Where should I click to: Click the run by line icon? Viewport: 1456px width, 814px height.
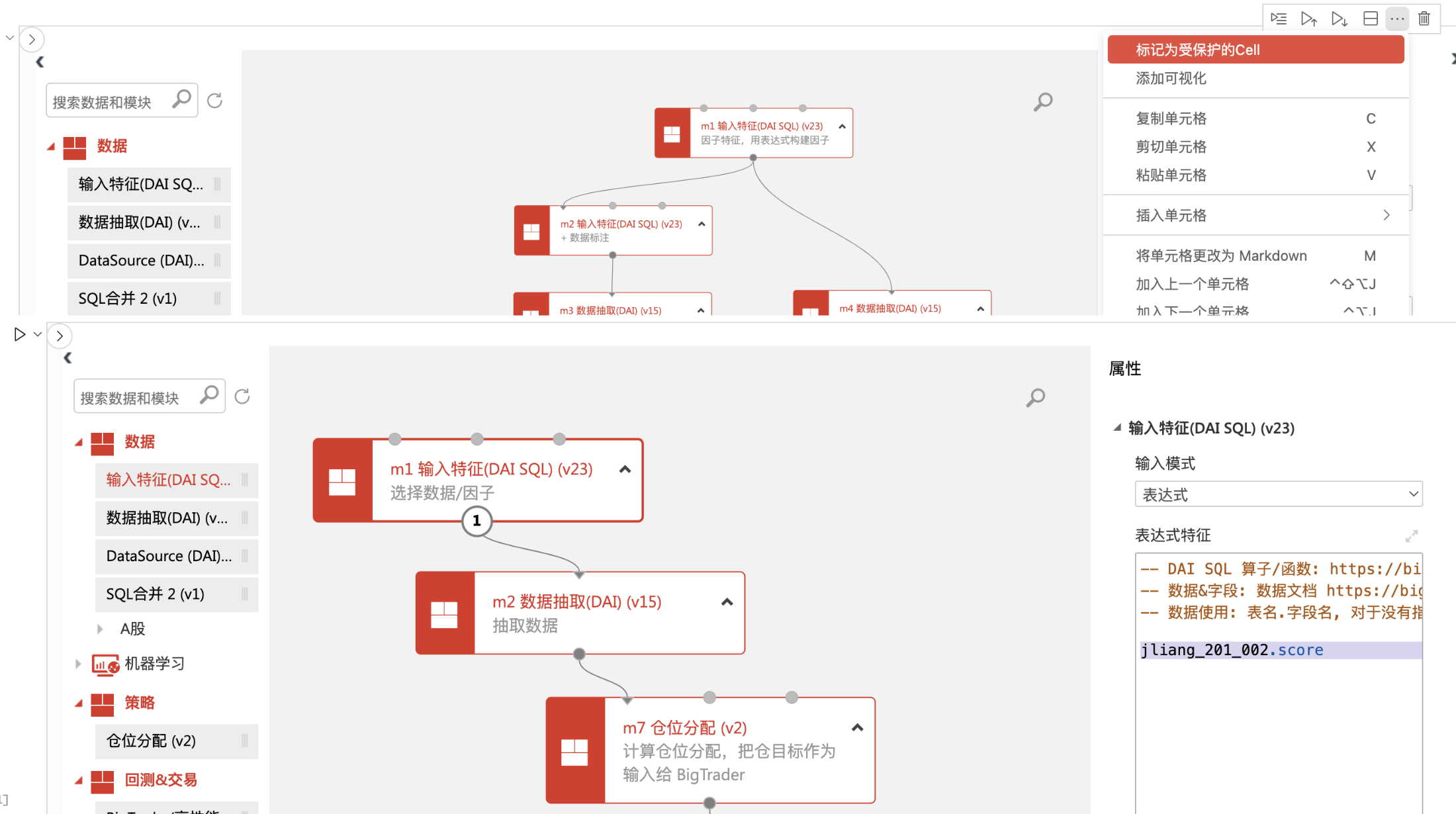pos(1279,19)
